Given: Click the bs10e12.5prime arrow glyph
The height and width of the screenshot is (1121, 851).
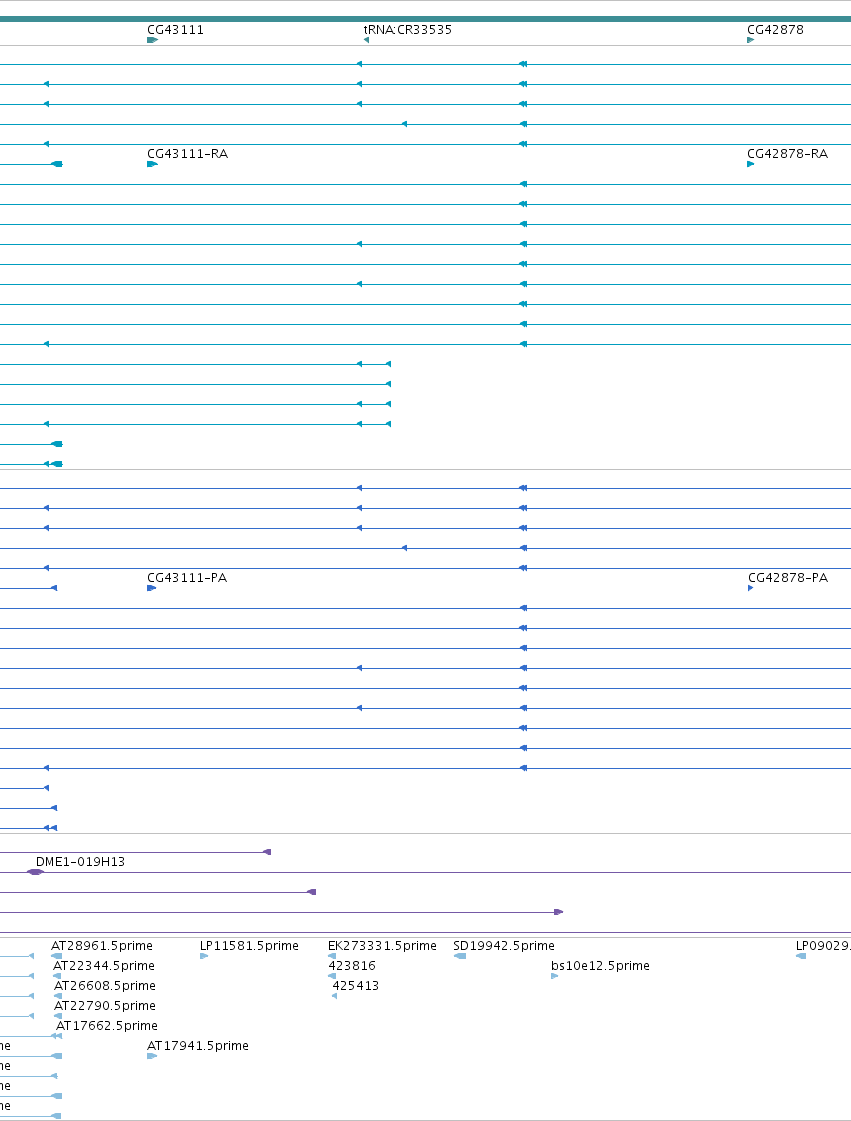Looking at the screenshot, I should click(554, 976).
